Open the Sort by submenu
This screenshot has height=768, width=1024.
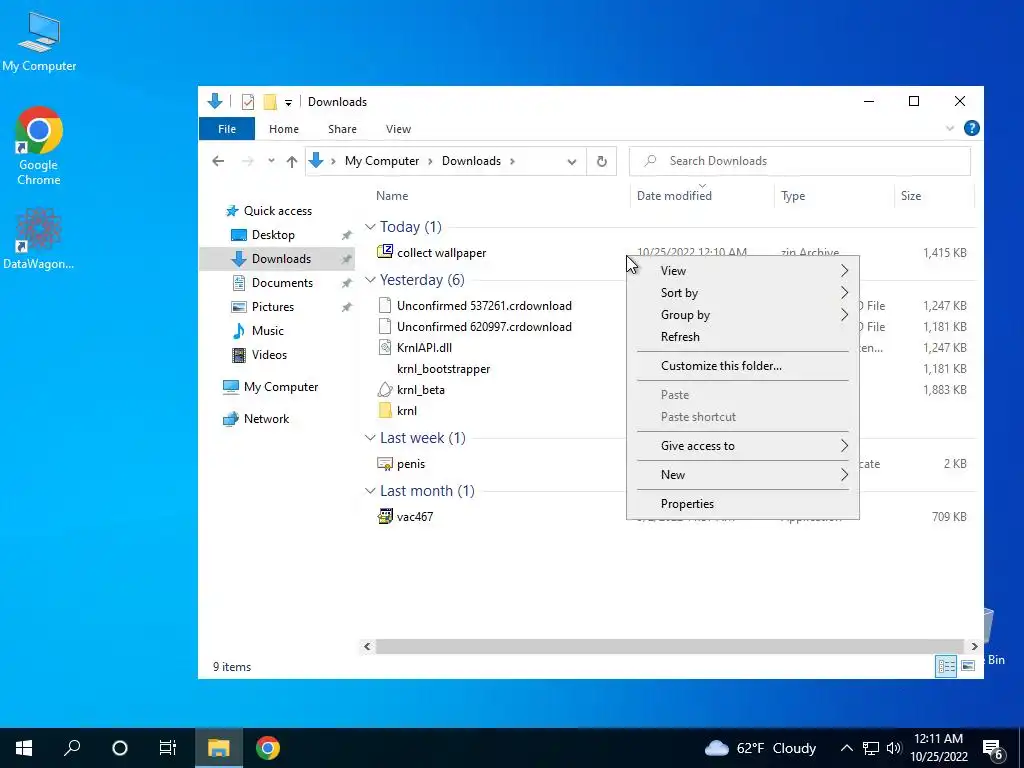743,293
